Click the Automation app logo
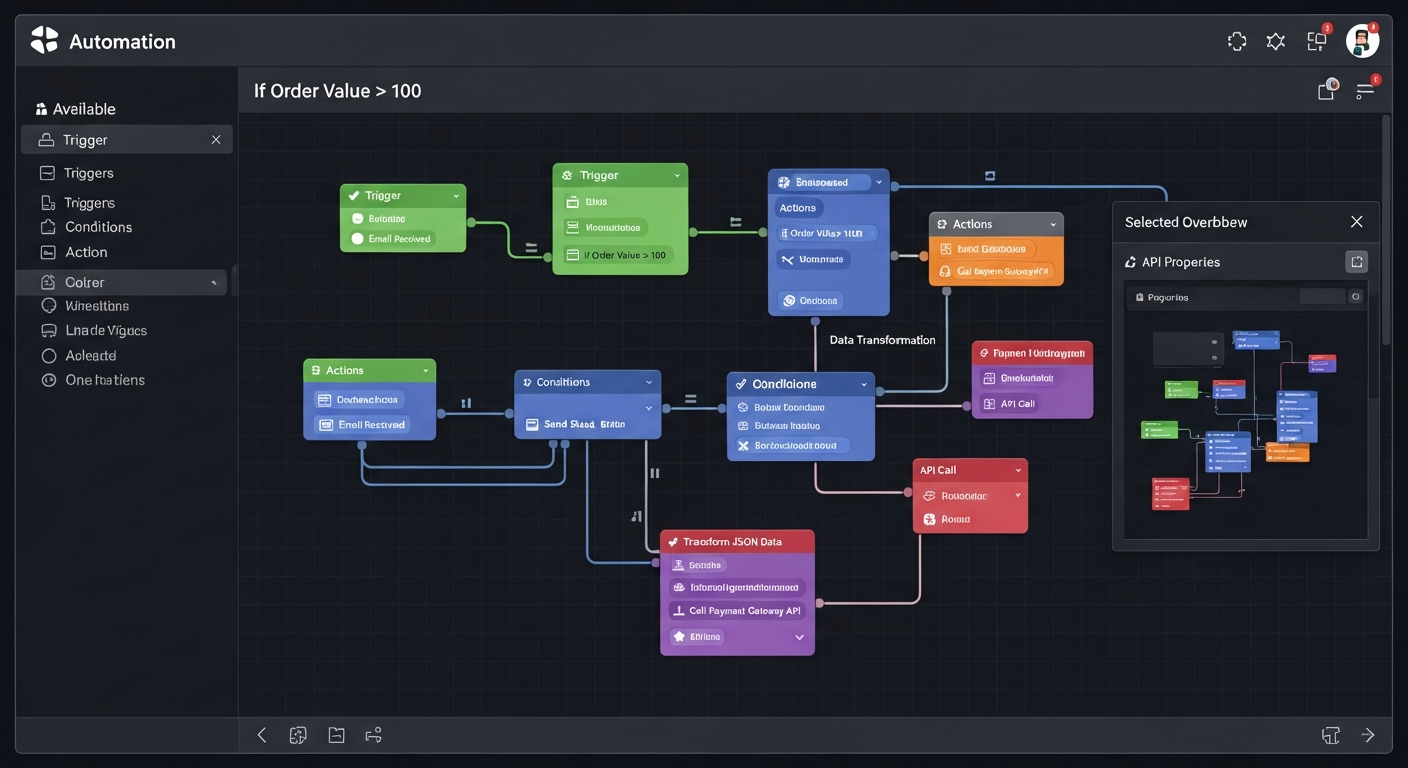The image size is (1408, 768). [x=44, y=41]
